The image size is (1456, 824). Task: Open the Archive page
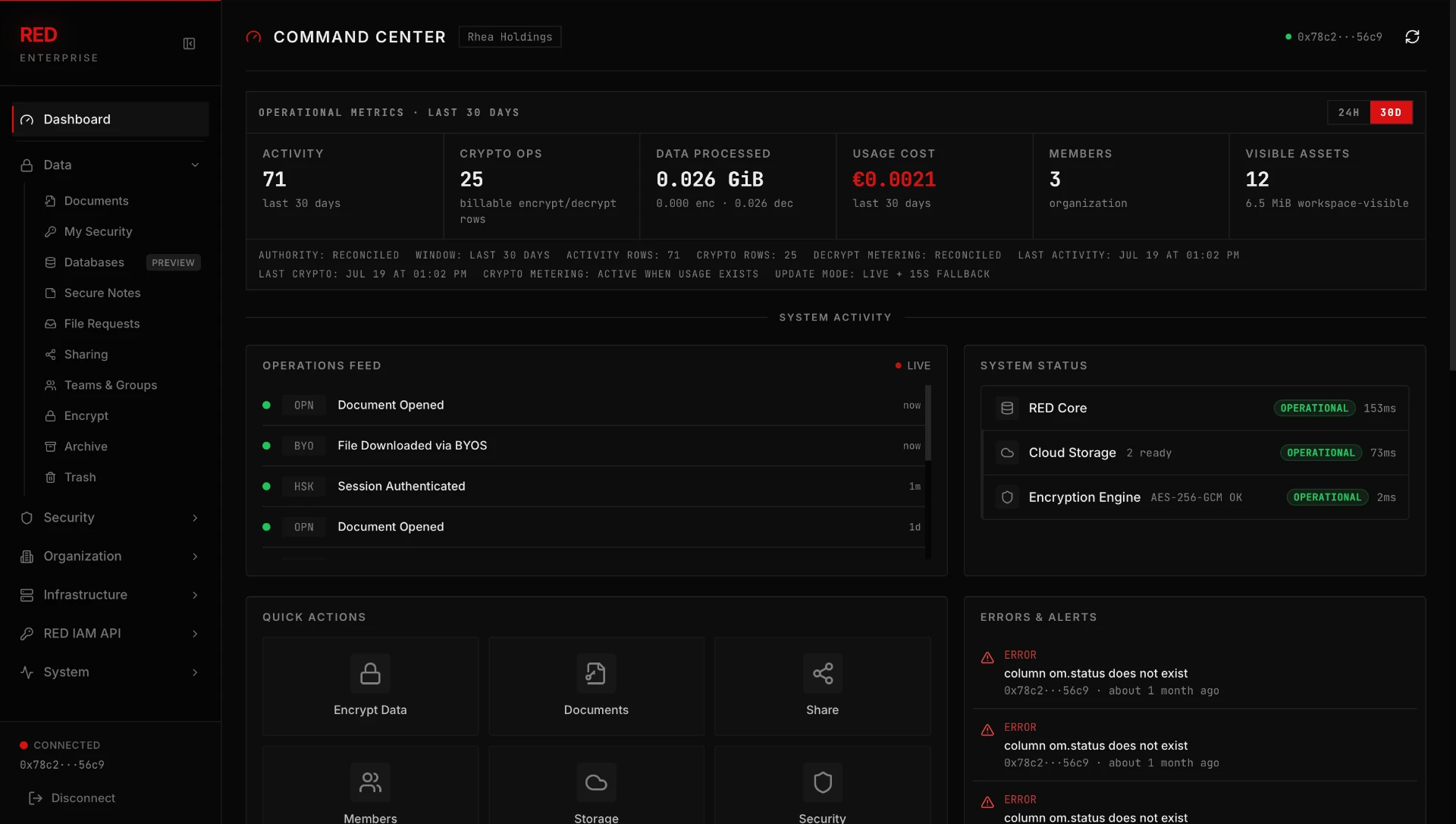pos(86,446)
